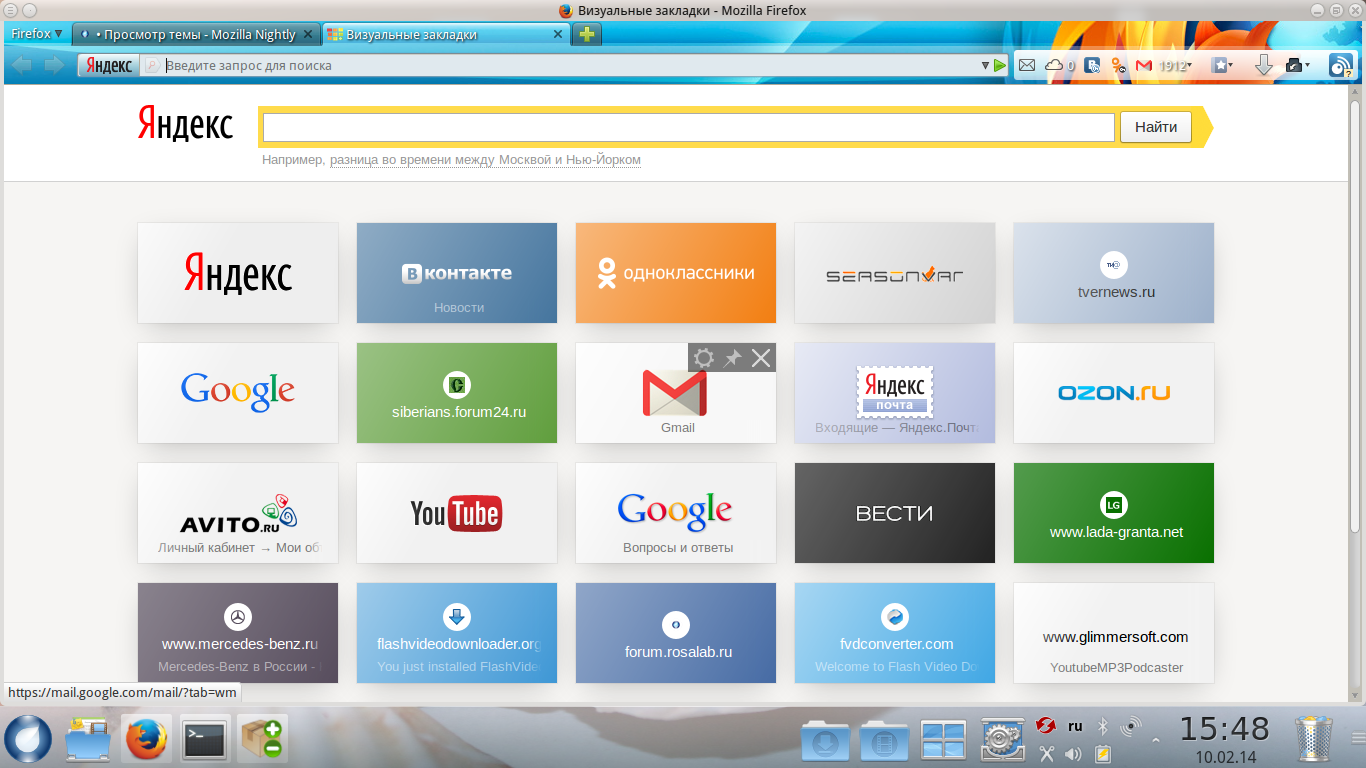The width and height of the screenshot is (1366, 768).
Task: Open the VKontakte toolbar notifier icon
Action: [1093, 65]
